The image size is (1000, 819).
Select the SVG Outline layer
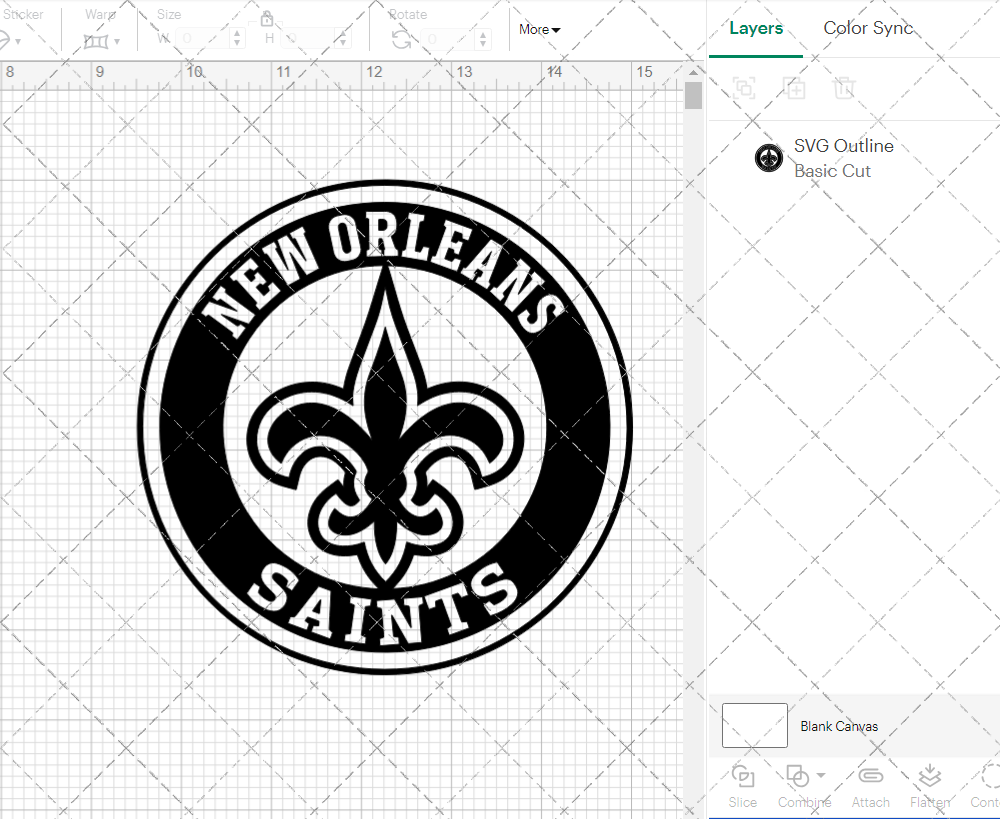(843, 158)
